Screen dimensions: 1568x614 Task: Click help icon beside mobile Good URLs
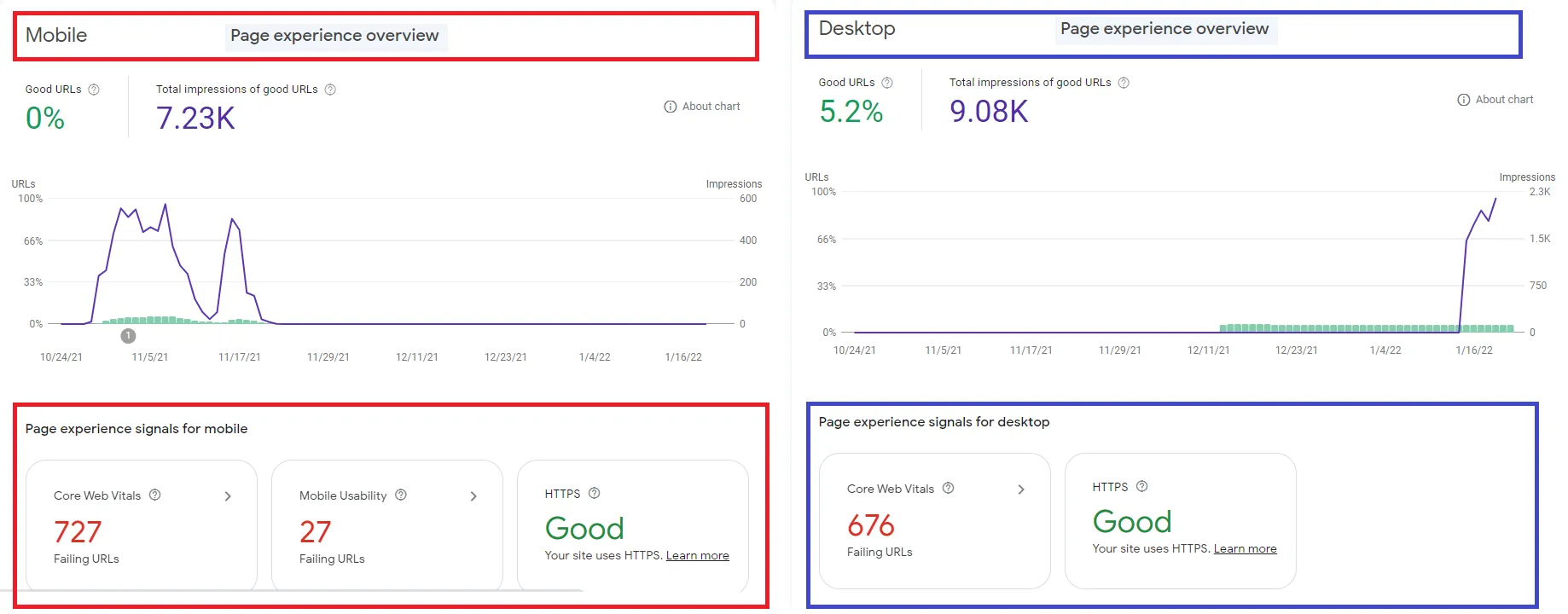[x=94, y=90]
